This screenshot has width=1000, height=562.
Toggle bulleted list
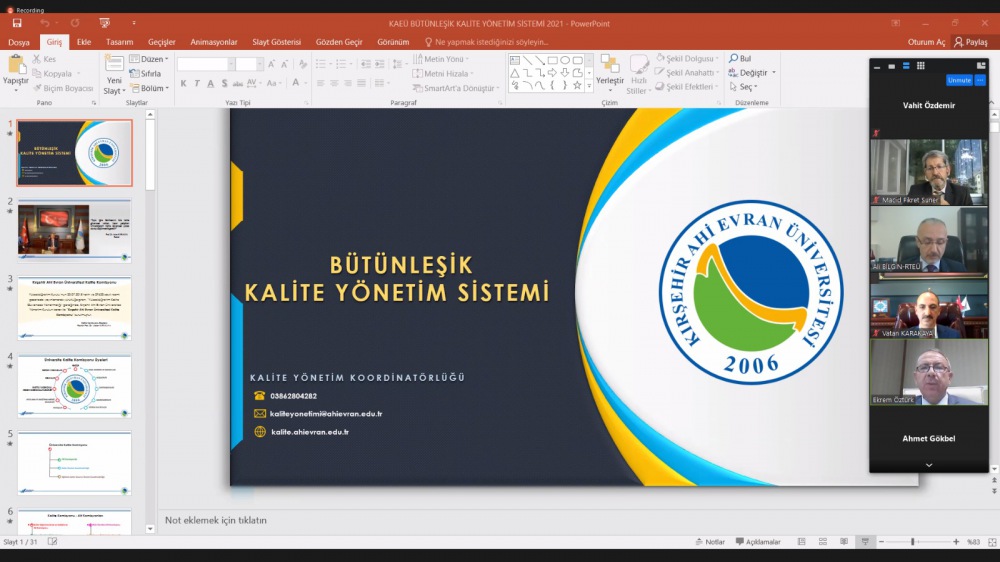321,64
